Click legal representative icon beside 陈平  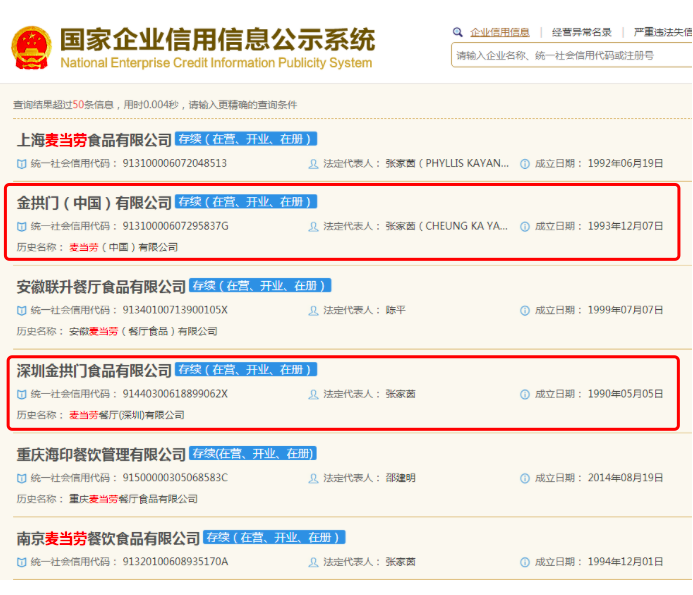313,311
